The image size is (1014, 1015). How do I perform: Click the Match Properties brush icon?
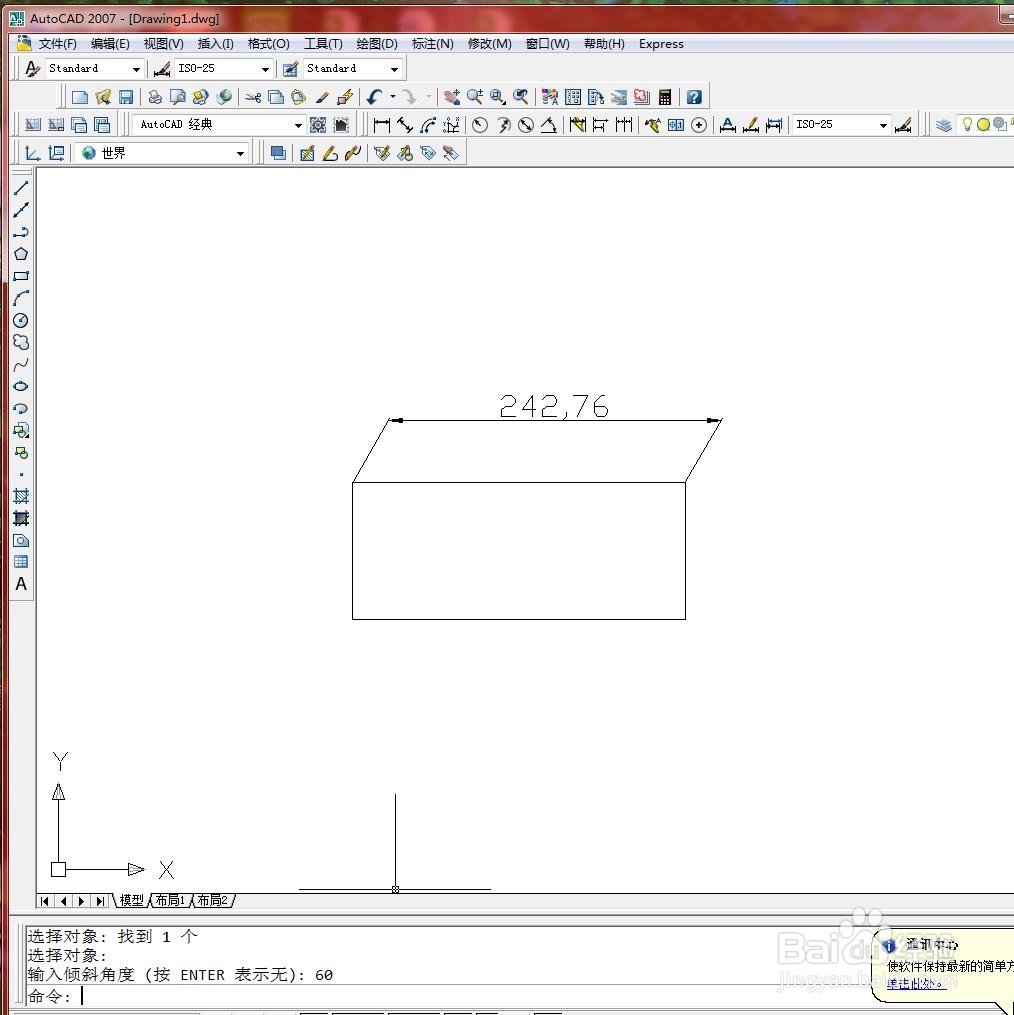tap(322, 97)
